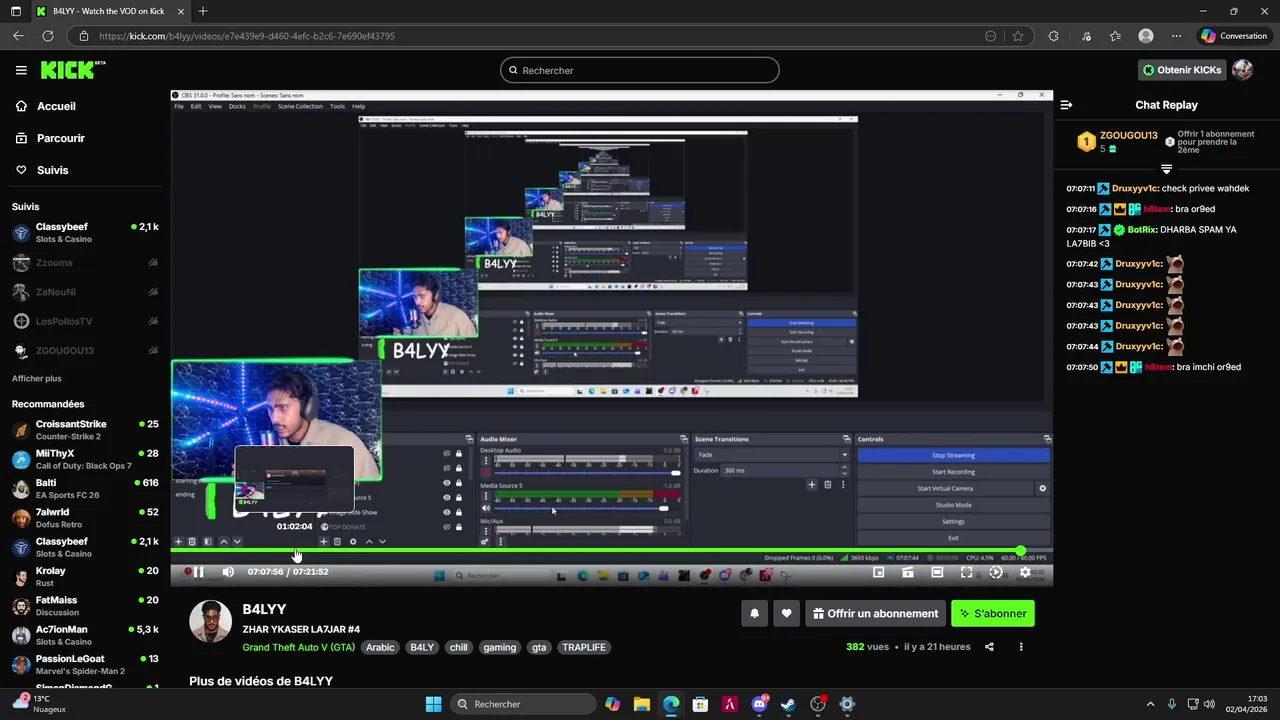1280x720 pixels.
Task: Follow B4LYY with the heart button
Action: point(787,614)
